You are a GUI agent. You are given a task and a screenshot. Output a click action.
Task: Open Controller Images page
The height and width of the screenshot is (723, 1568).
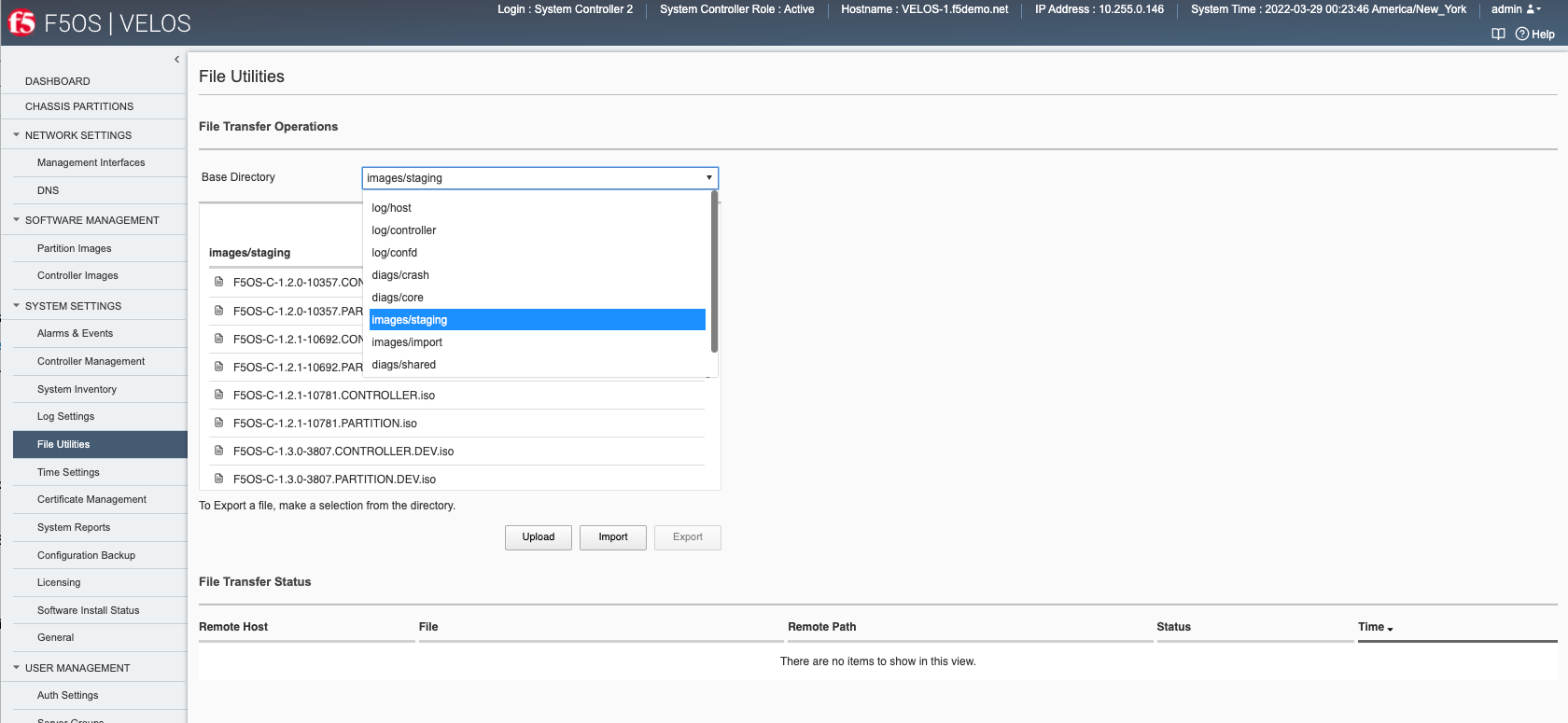78,275
